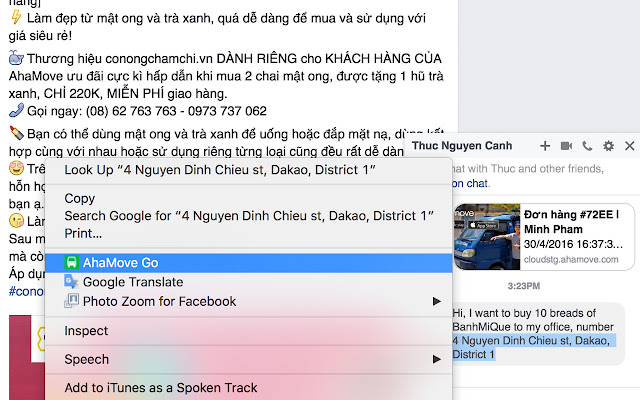Click the '30/4/2016 16:37:3...' date text
Image resolution: width=640 pixels, height=400 pixels.
point(573,244)
